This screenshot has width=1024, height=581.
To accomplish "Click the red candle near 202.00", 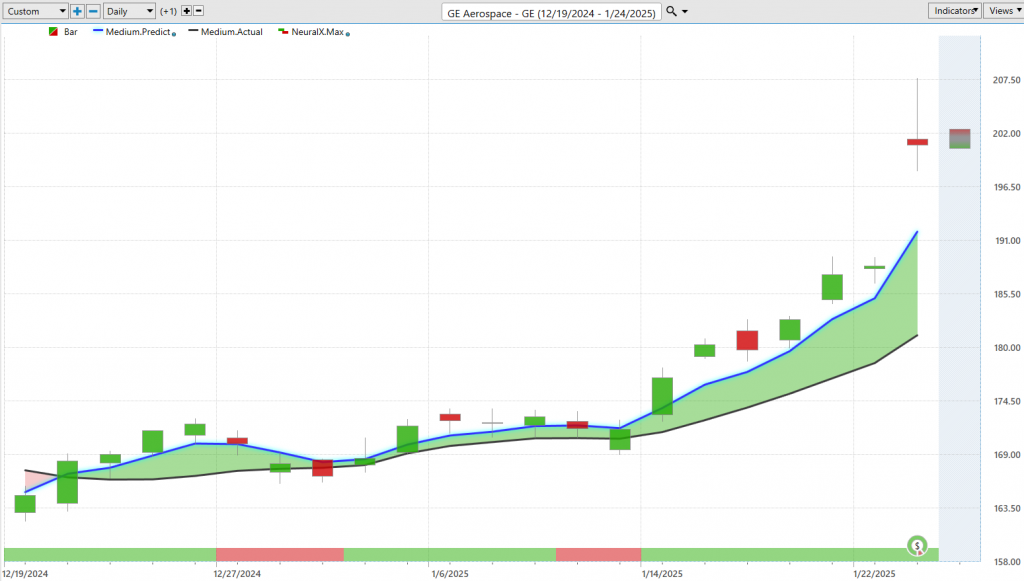I will (917, 142).
